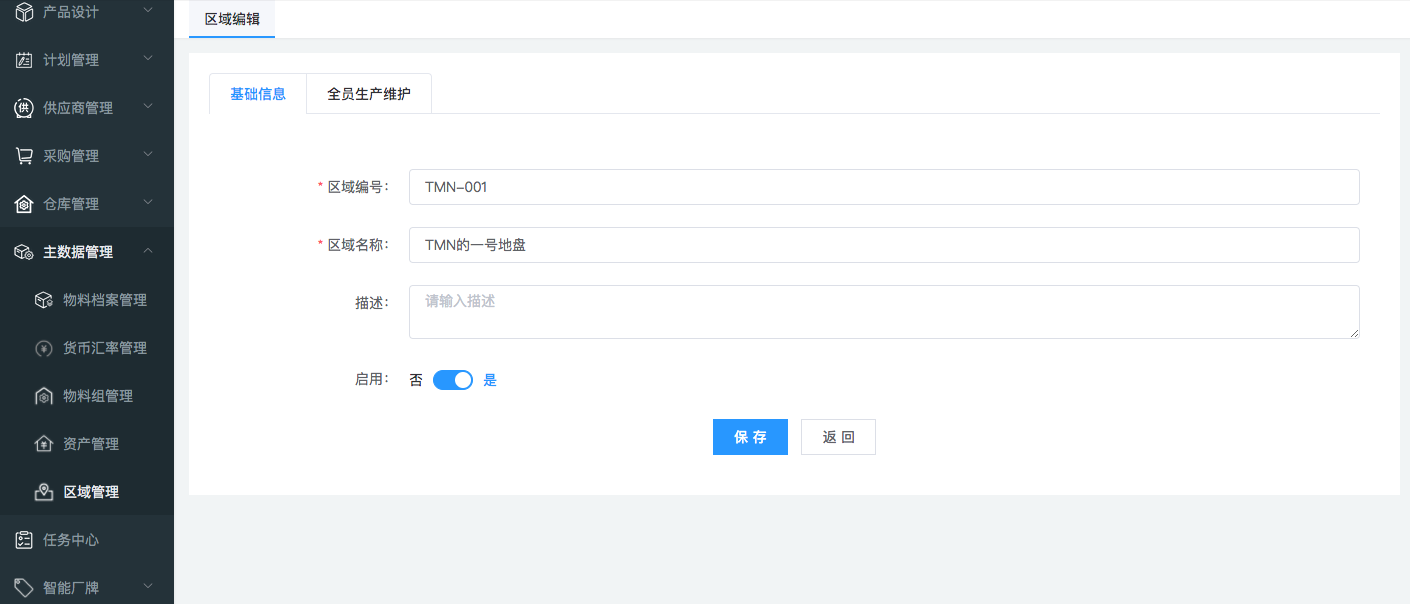Click the 返回 button

click(x=838, y=437)
